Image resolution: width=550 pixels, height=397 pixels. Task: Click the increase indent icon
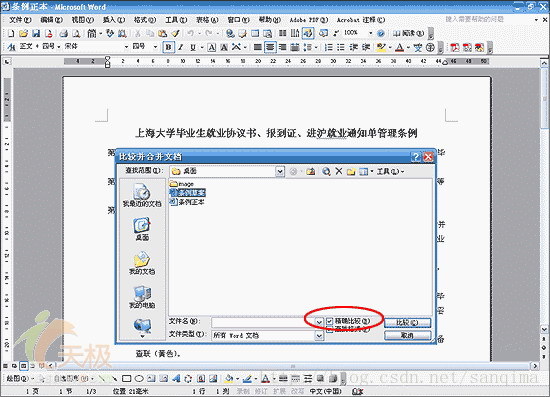[366, 47]
